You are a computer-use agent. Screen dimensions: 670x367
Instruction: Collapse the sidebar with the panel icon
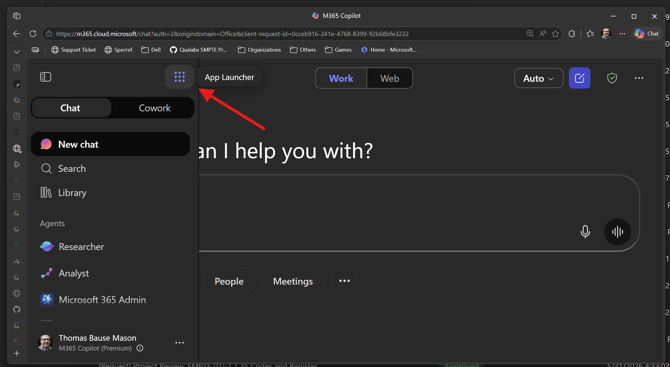45,77
